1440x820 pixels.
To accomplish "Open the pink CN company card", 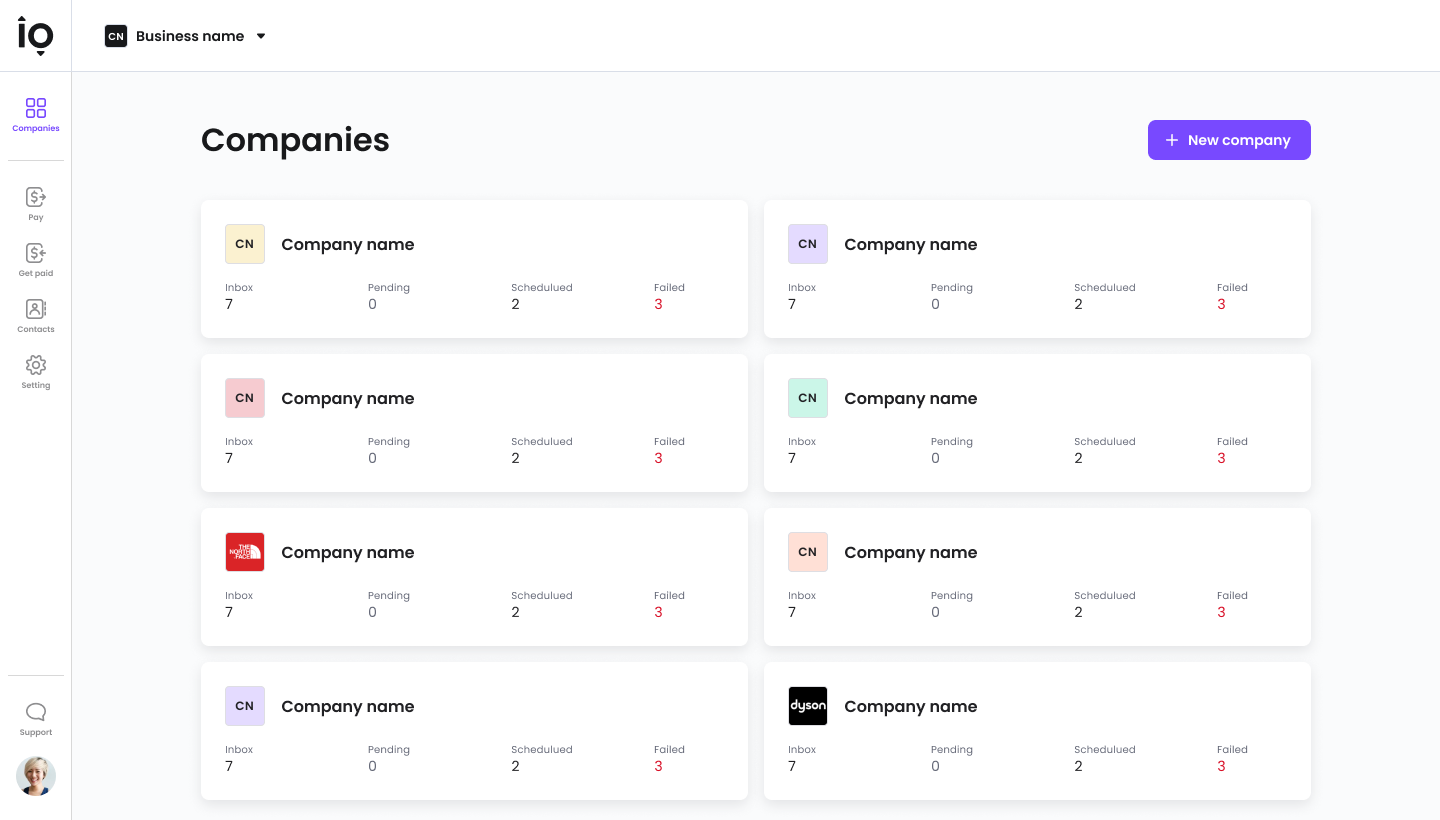I will pyautogui.click(x=474, y=423).
